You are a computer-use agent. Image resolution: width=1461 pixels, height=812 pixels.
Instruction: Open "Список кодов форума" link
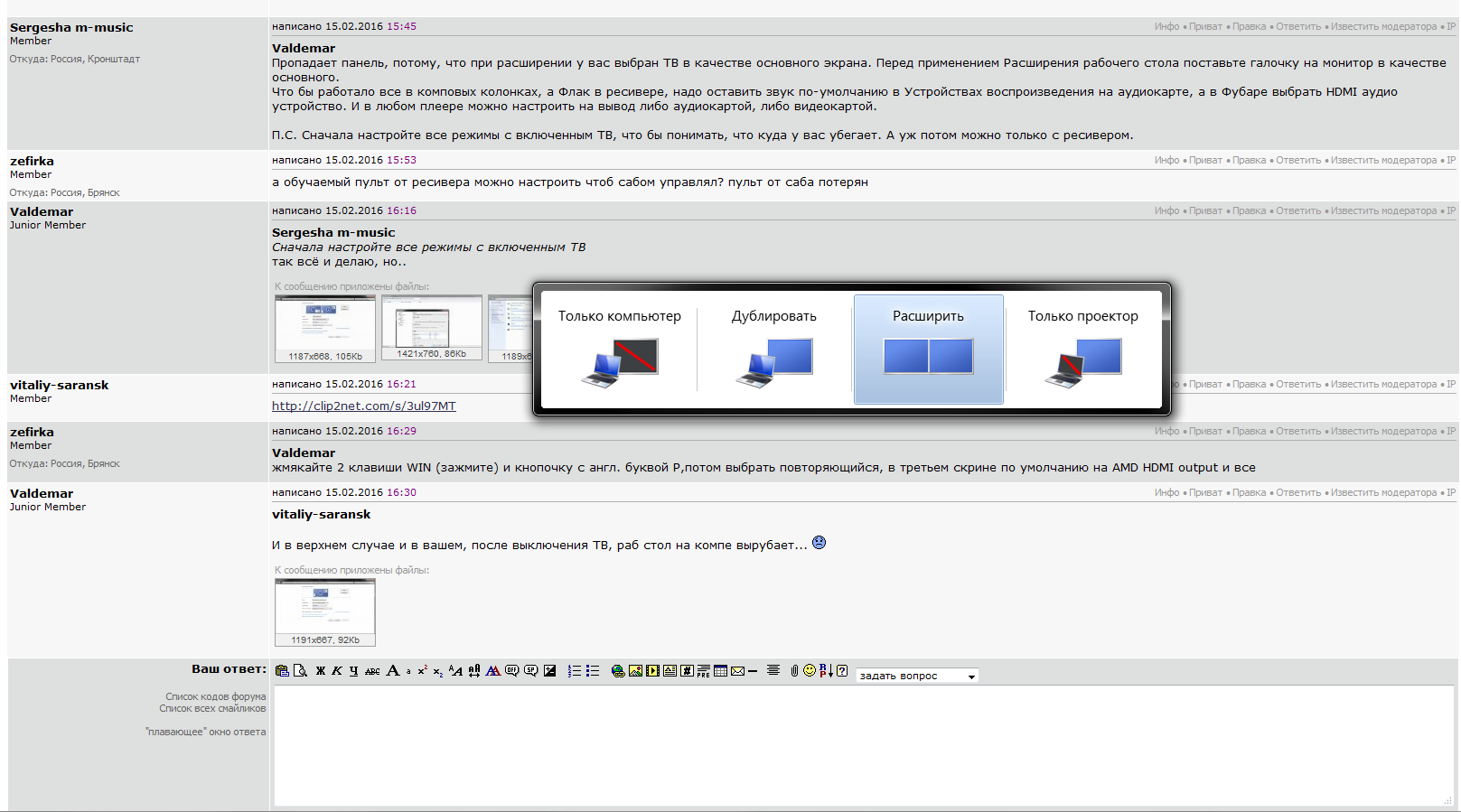[216, 696]
